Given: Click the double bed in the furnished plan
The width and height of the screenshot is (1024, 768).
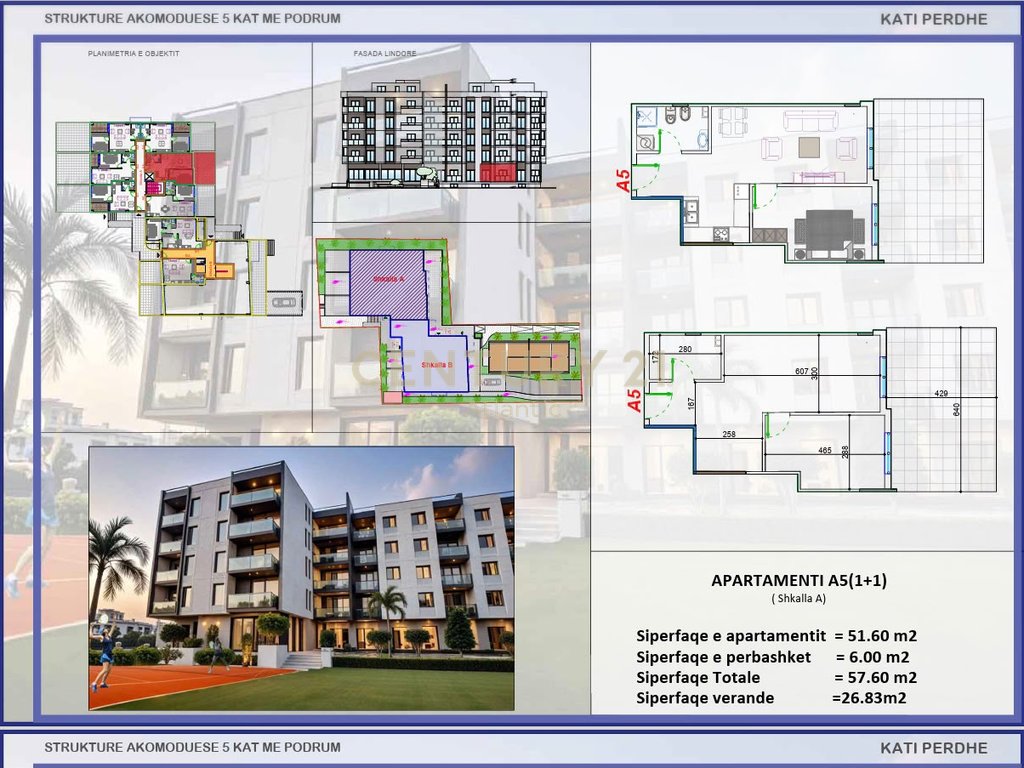Looking at the screenshot, I should 829,234.
